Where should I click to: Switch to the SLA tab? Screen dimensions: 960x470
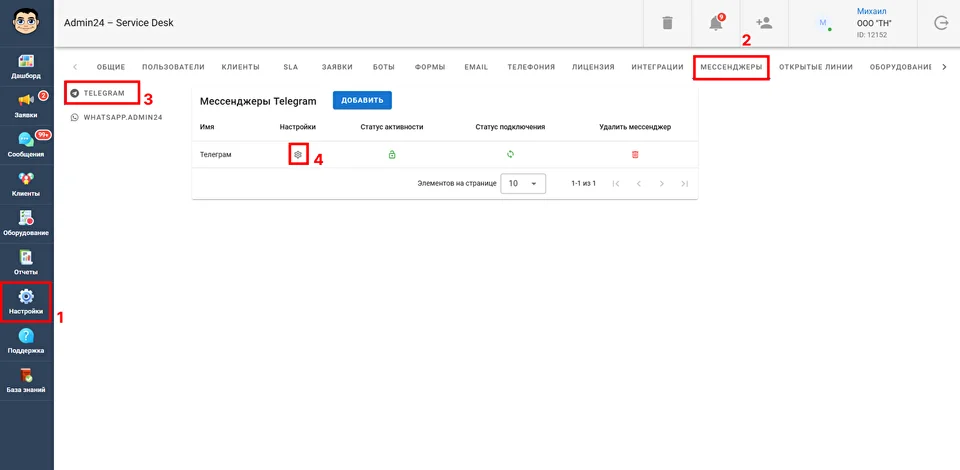(x=291, y=67)
